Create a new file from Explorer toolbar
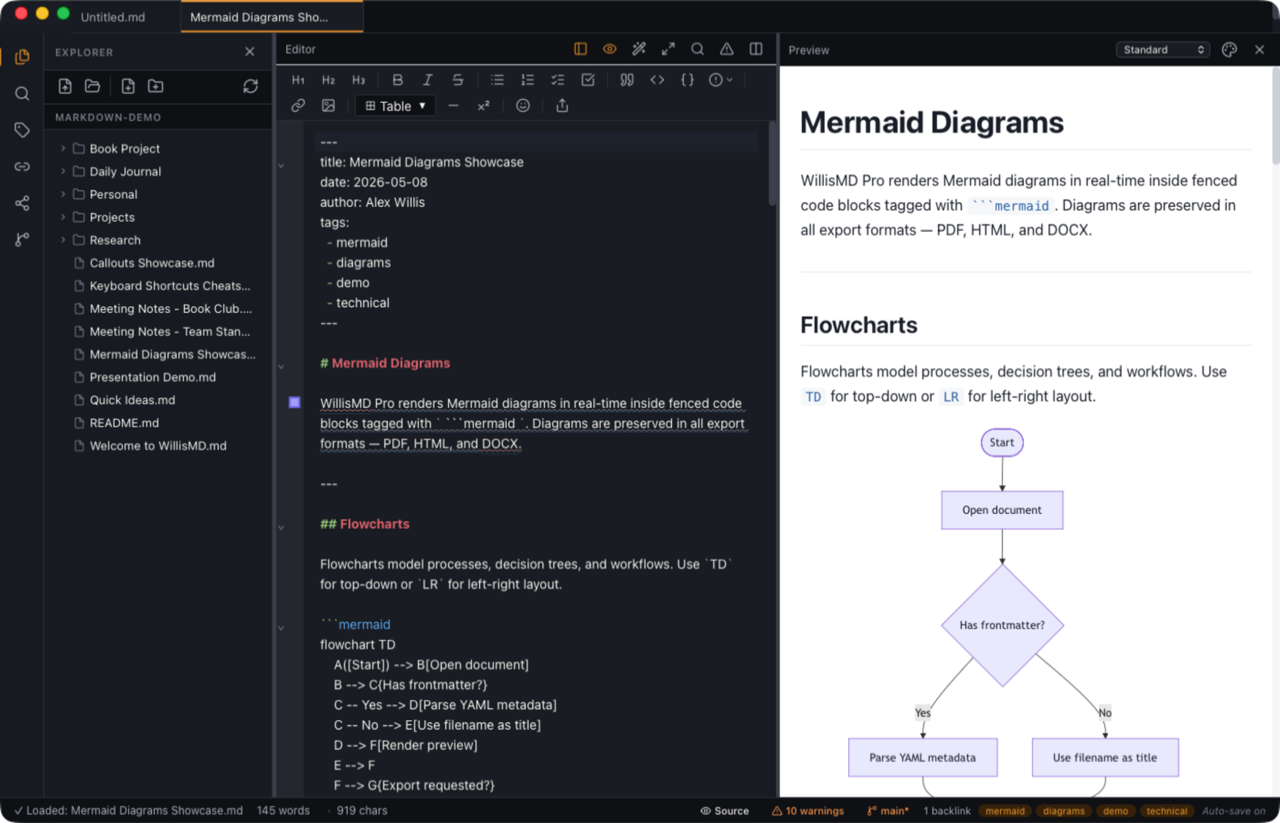This screenshot has width=1280, height=823. (x=128, y=86)
